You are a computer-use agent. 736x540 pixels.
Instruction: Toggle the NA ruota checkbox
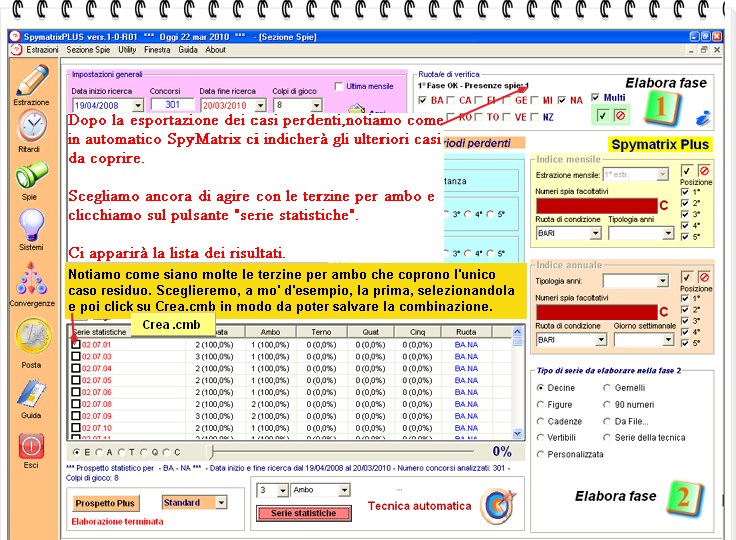(x=562, y=100)
